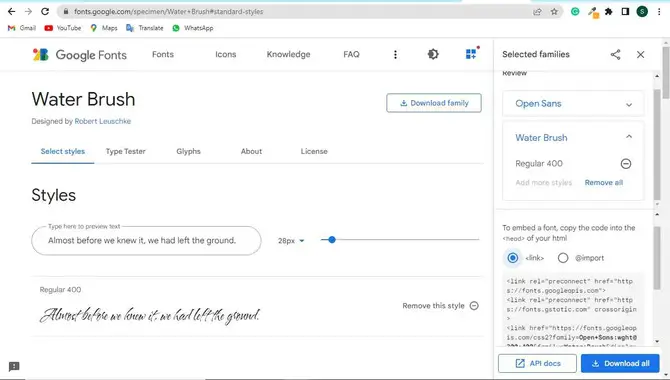
Task: Click the browser forward arrow
Action: click(x=28, y=12)
